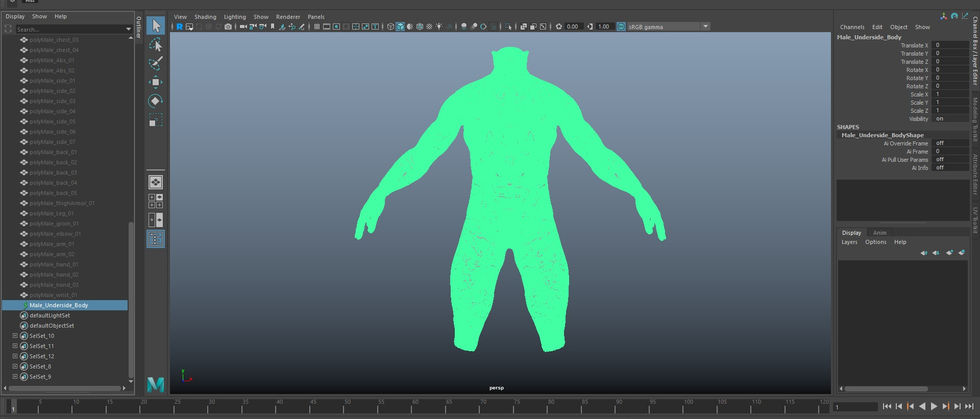980x419 pixels.
Task: Click Isolate Select icon in viewport toolbar
Action: pyautogui.click(x=508, y=27)
